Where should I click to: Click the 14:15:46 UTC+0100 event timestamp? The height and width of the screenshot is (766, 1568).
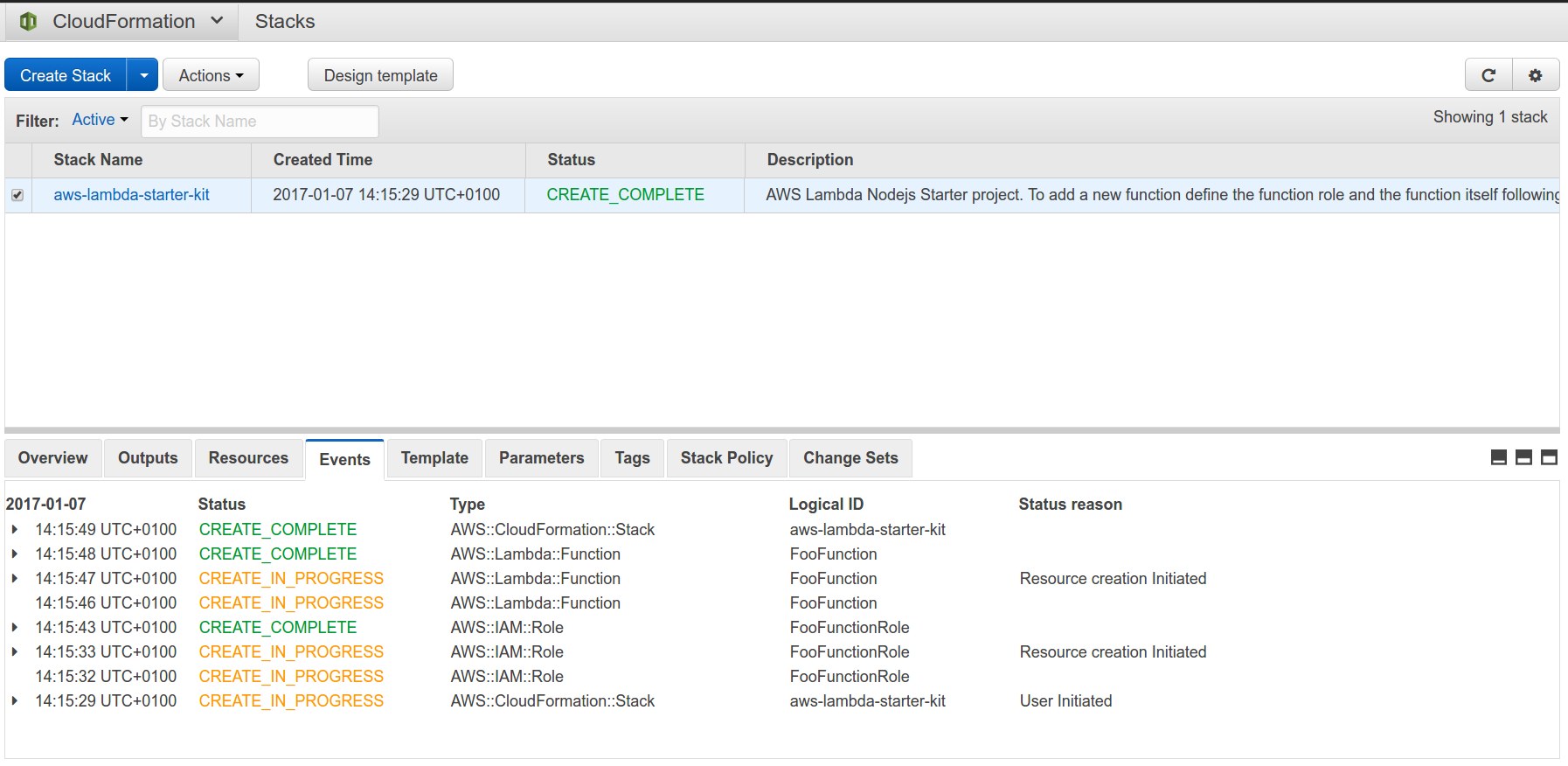(x=106, y=603)
